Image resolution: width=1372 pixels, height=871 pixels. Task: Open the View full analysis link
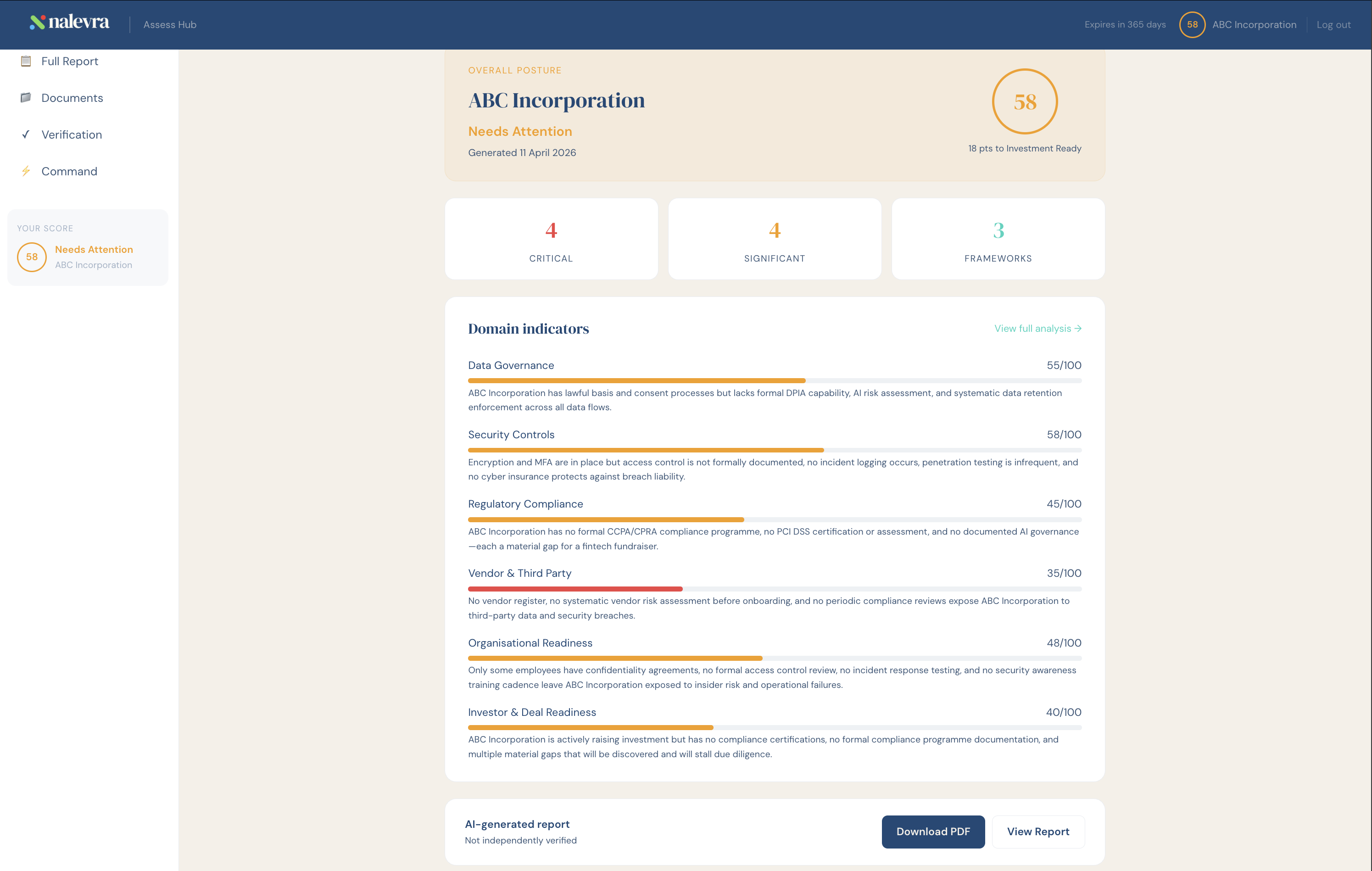[1032, 328]
